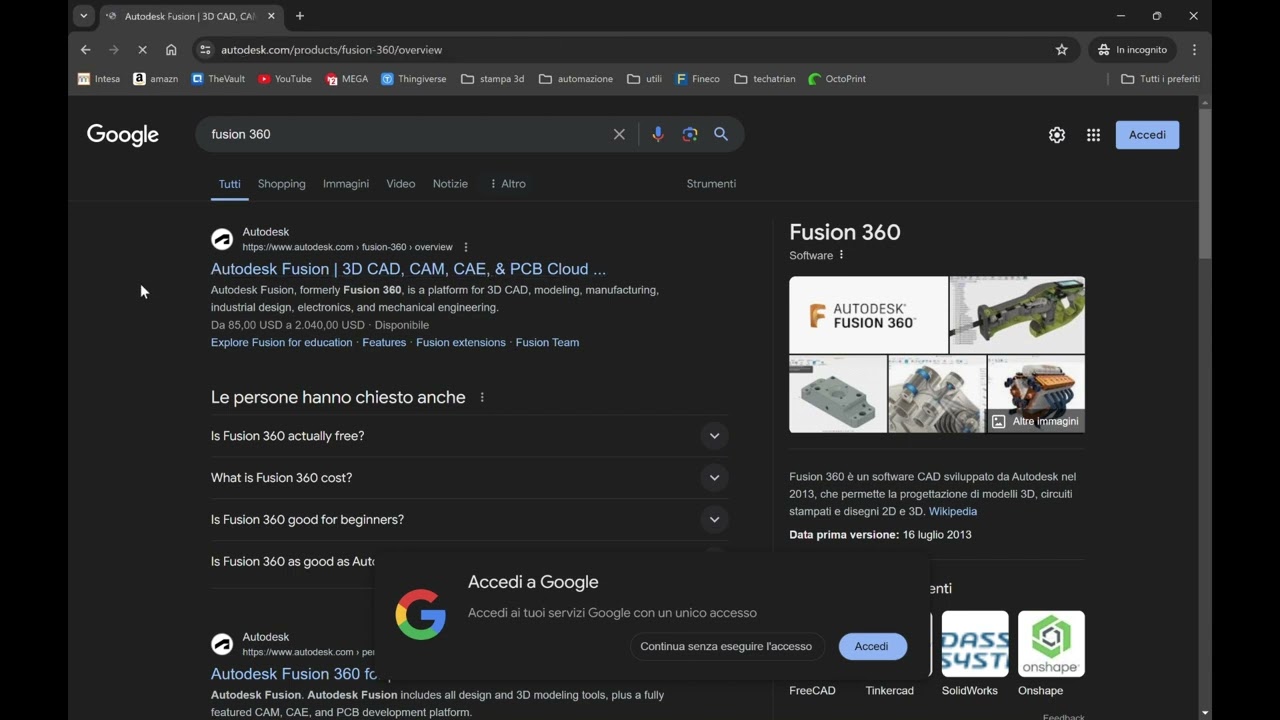Open the amazn bookmark
This screenshot has height=720, width=1280.
click(x=156, y=79)
